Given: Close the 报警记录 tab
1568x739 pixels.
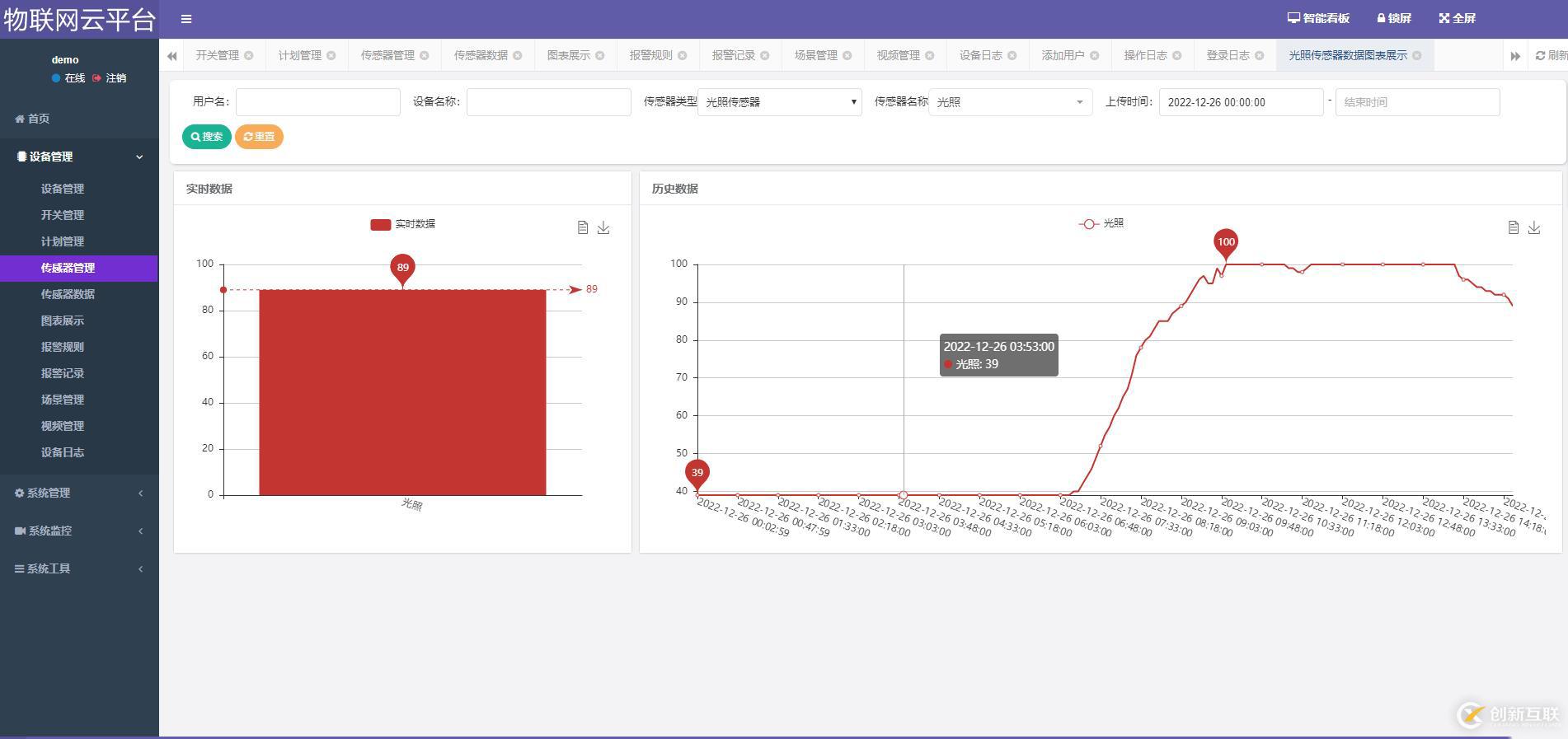Looking at the screenshot, I should [x=765, y=55].
